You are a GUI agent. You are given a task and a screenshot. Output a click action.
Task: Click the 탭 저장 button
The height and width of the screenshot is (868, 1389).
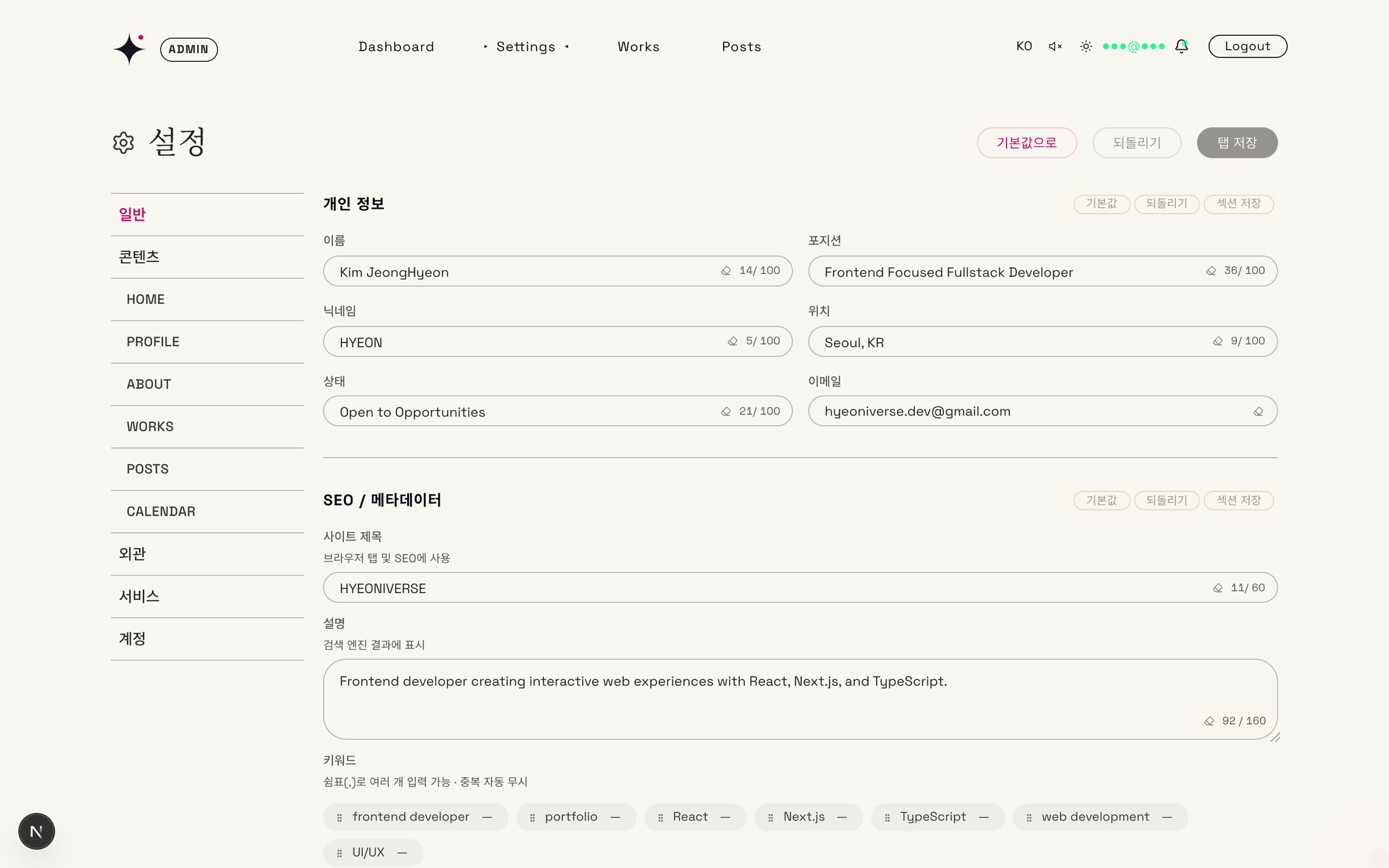[x=1237, y=142]
